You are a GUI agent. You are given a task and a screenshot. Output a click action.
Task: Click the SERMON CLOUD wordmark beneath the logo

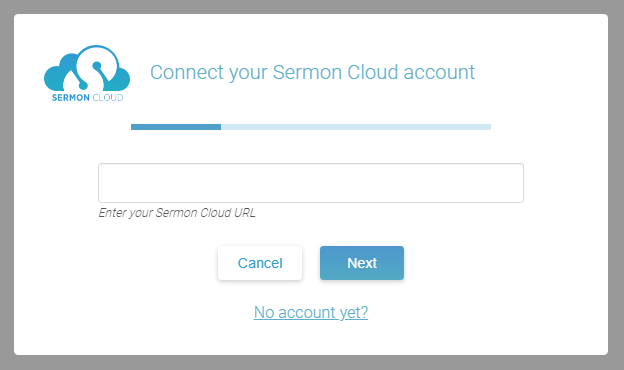(x=88, y=97)
